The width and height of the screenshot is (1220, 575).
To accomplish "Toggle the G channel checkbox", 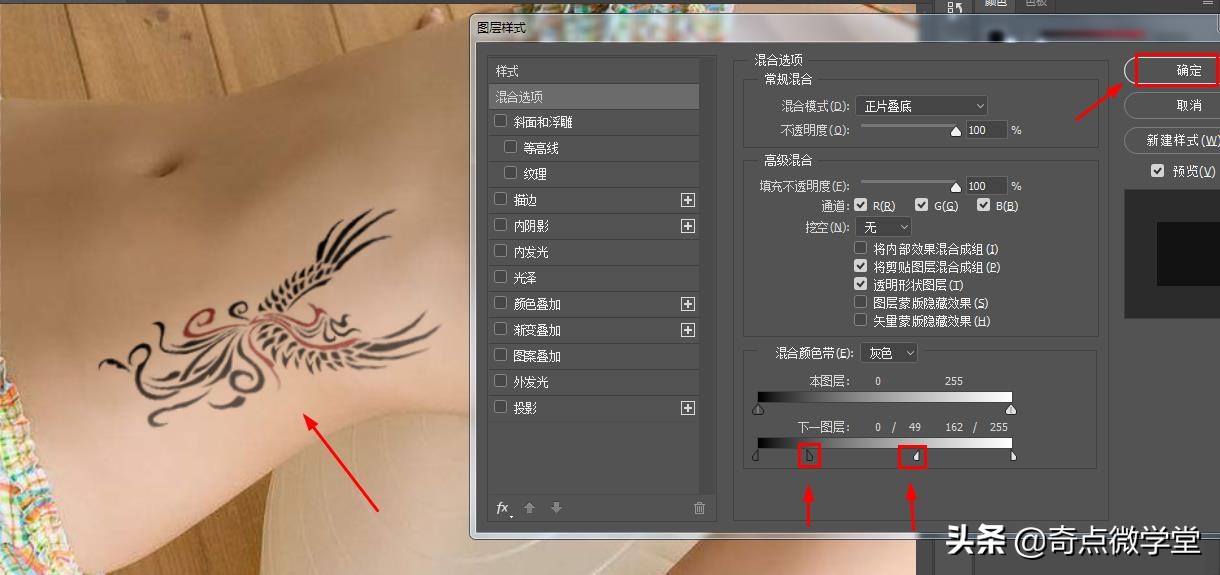I will click(x=921, y=205).
